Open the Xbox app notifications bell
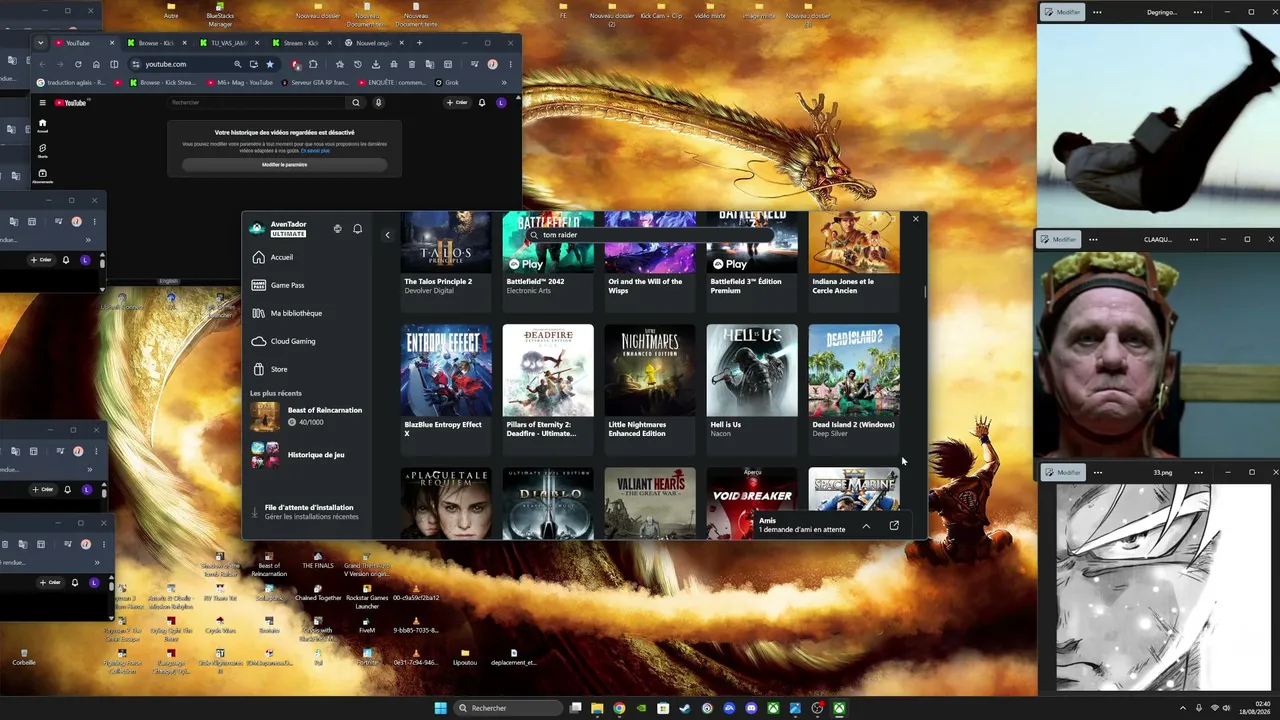The height and width of the screenshot is (720, 1280). click(357, 229)
